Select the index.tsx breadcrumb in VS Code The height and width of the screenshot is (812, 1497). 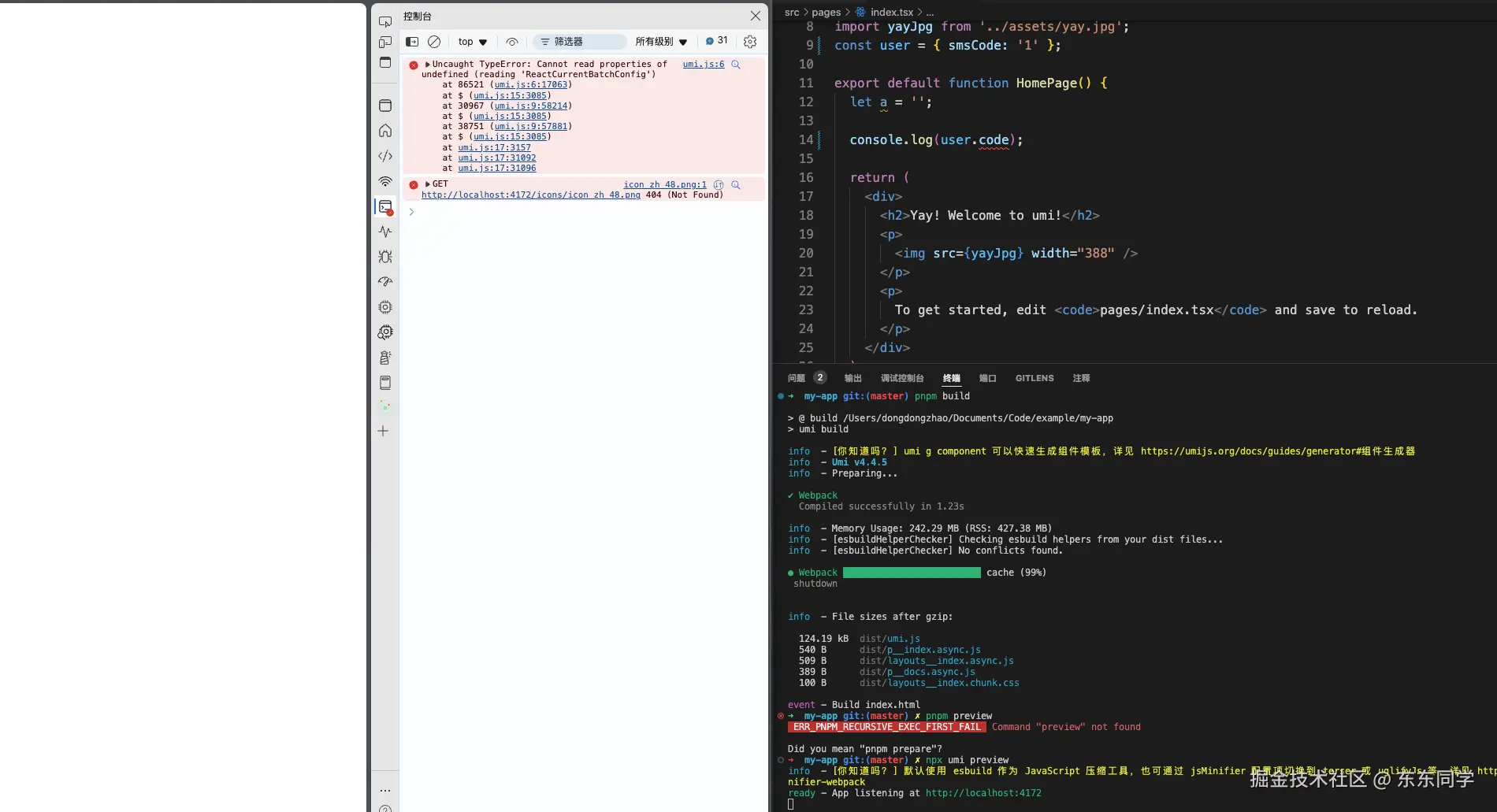click(891, 12)
